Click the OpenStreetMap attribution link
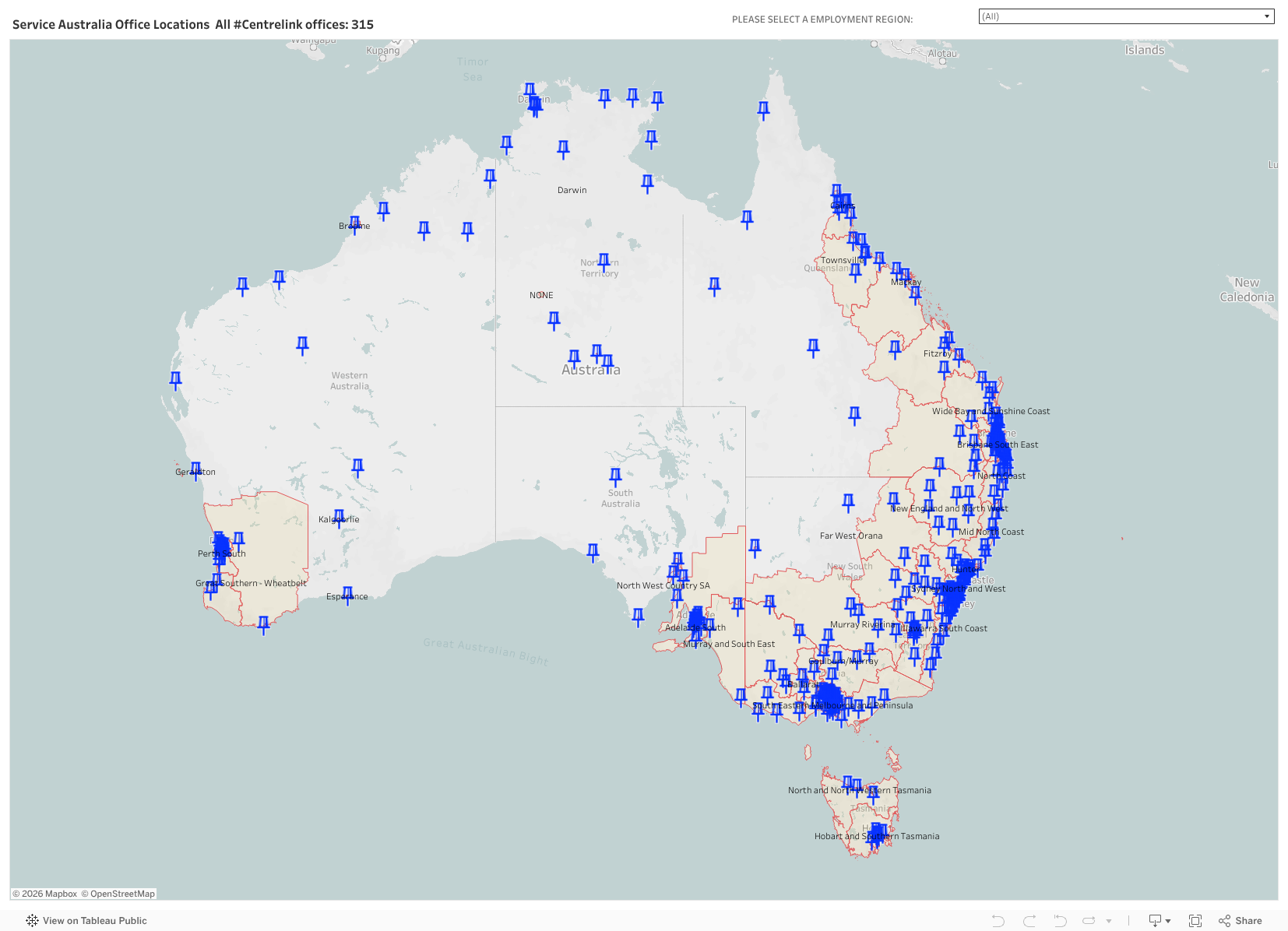Screen dimensions: 1288x931 [x=118, y=894]
